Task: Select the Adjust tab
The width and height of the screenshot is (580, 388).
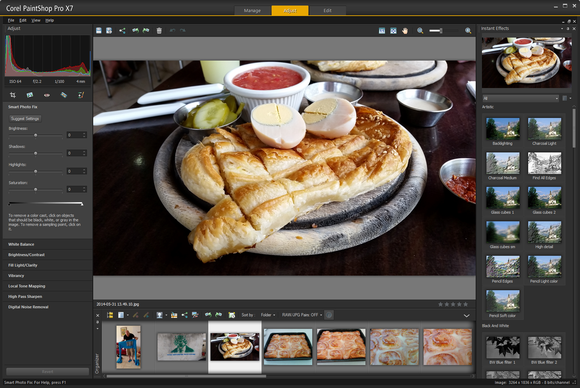Action: coord(290,10)
